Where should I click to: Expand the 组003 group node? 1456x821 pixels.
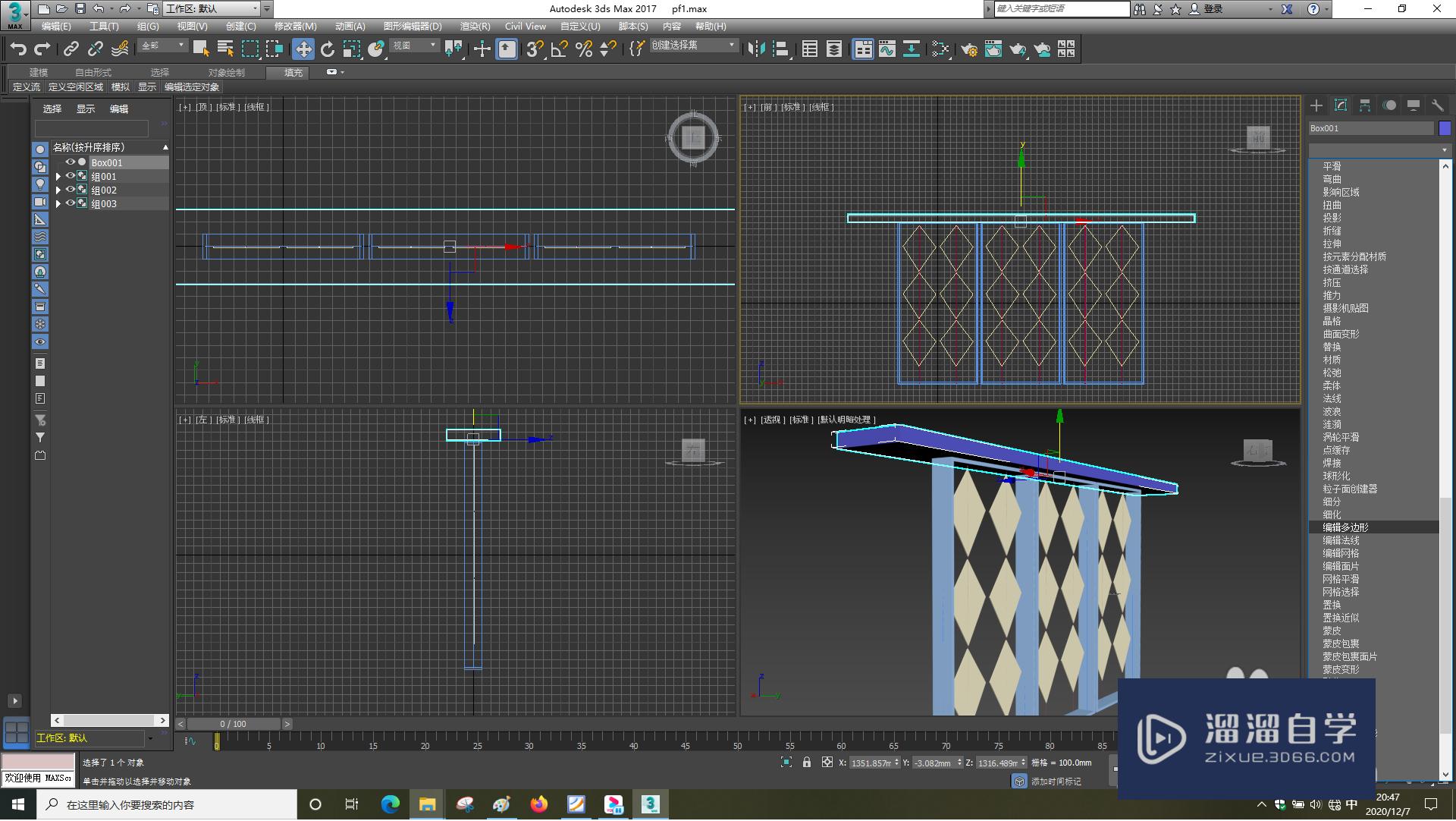(58, 203)
